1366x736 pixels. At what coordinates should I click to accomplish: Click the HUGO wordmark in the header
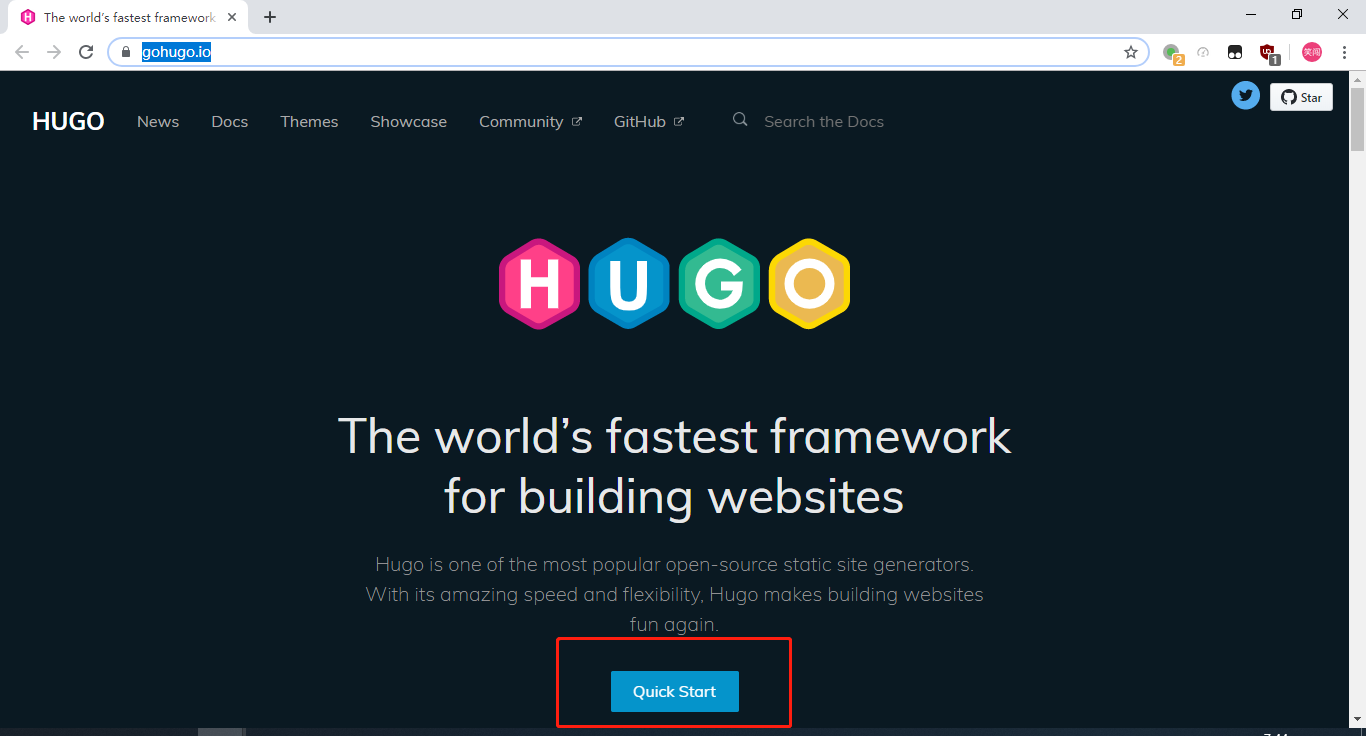[68, 122]
